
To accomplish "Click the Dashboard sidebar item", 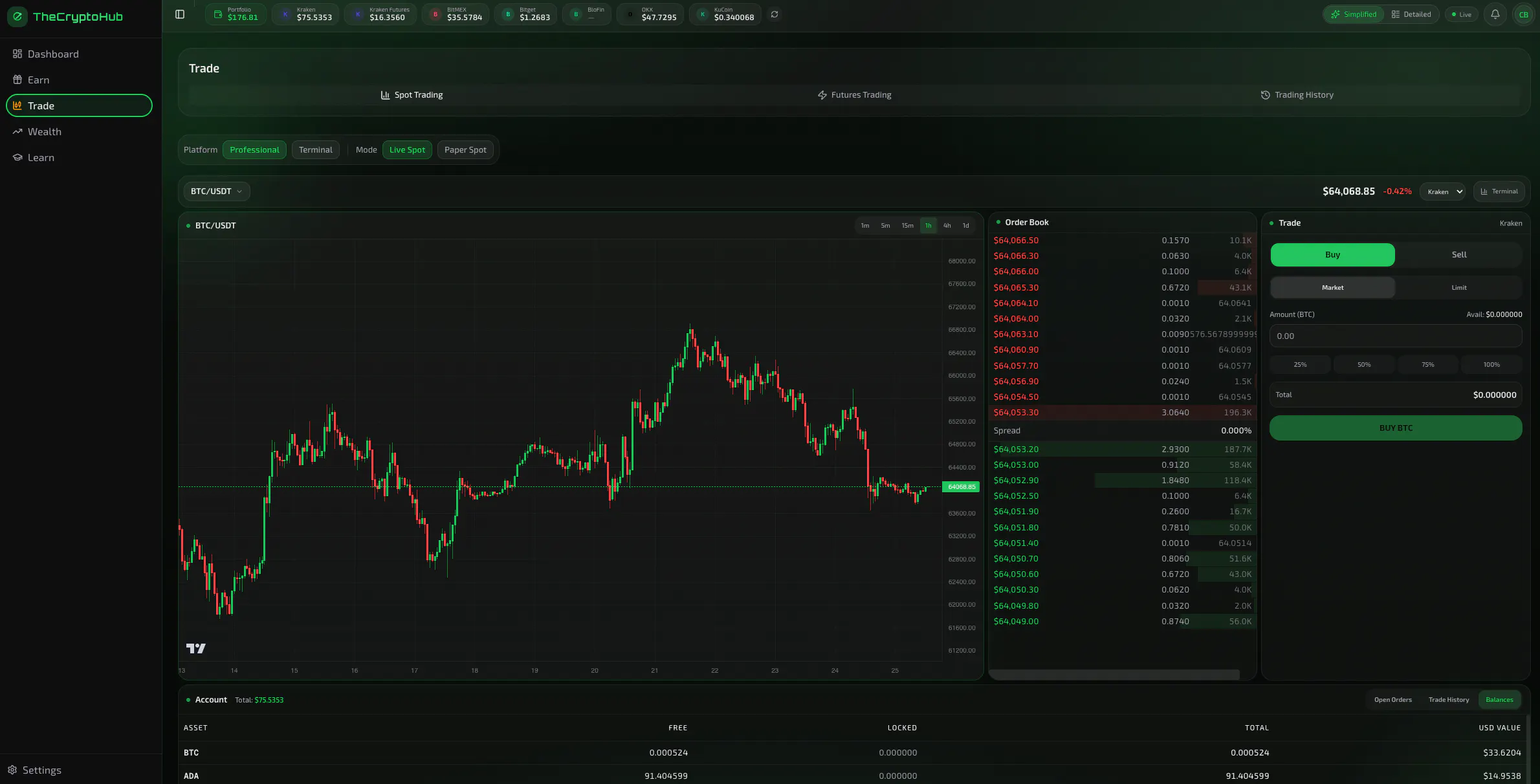I will coord(79,54).
